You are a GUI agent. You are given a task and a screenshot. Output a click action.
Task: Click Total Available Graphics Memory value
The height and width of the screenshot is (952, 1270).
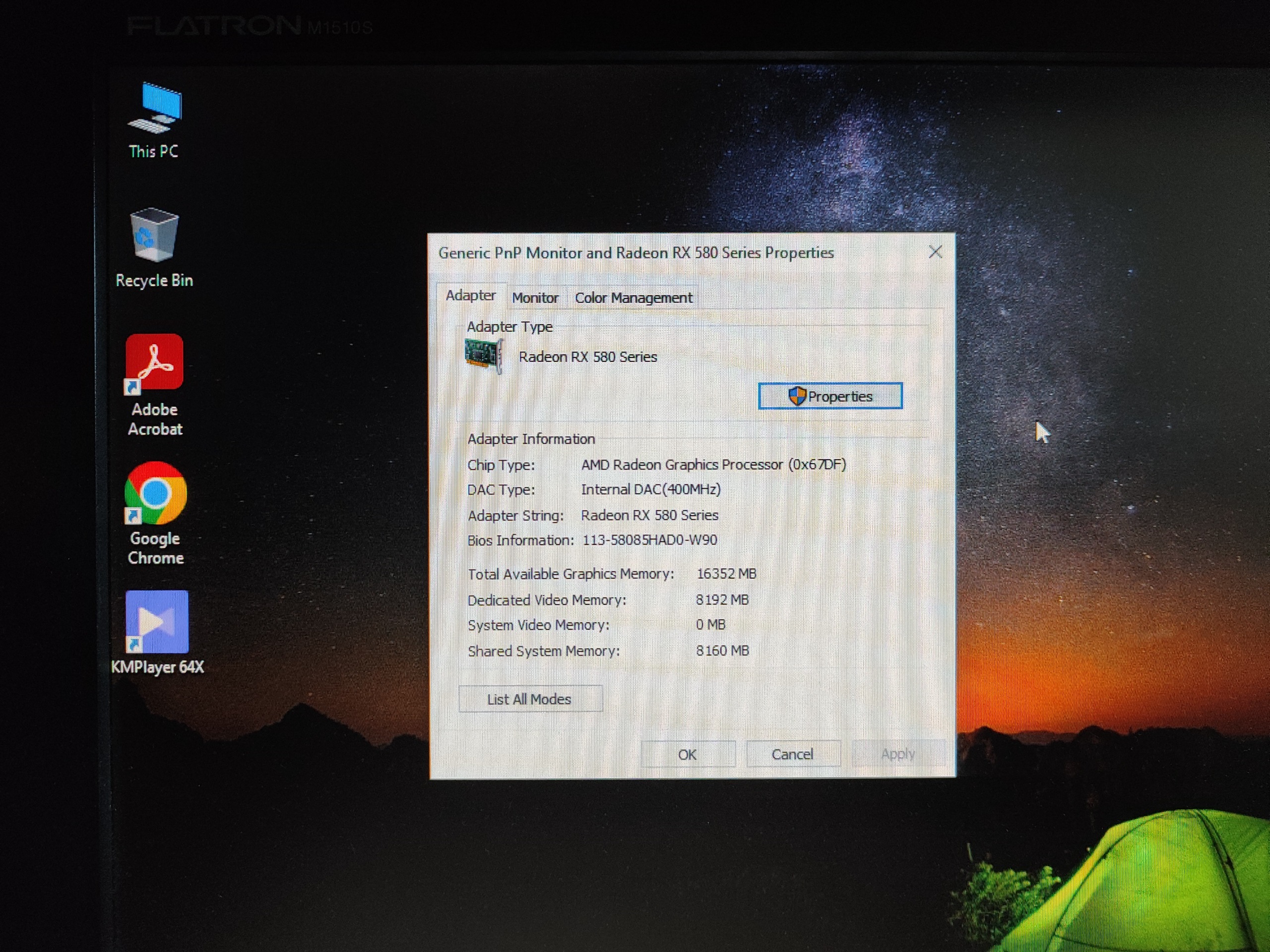tap(726, 574)
